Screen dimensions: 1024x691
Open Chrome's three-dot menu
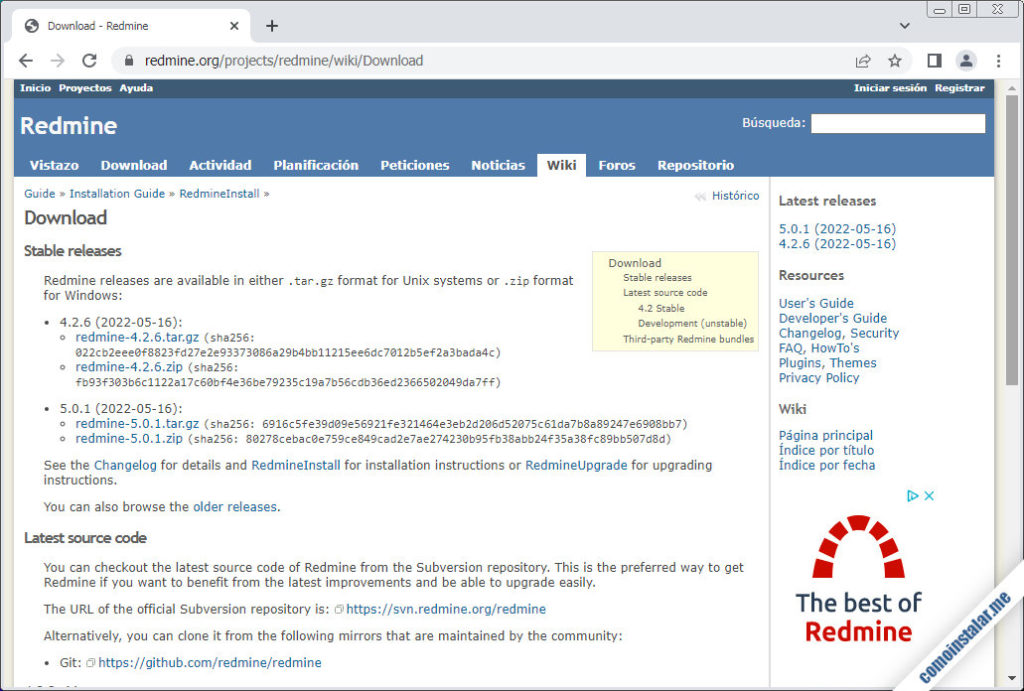[x=997, y=61]
